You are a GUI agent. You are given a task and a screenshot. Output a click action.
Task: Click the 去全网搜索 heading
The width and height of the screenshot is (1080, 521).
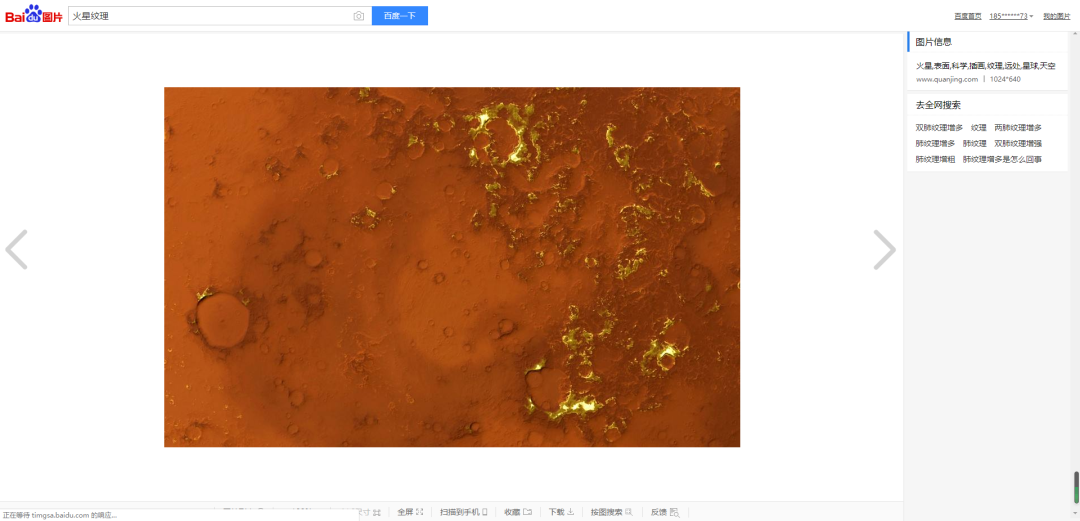938,105
